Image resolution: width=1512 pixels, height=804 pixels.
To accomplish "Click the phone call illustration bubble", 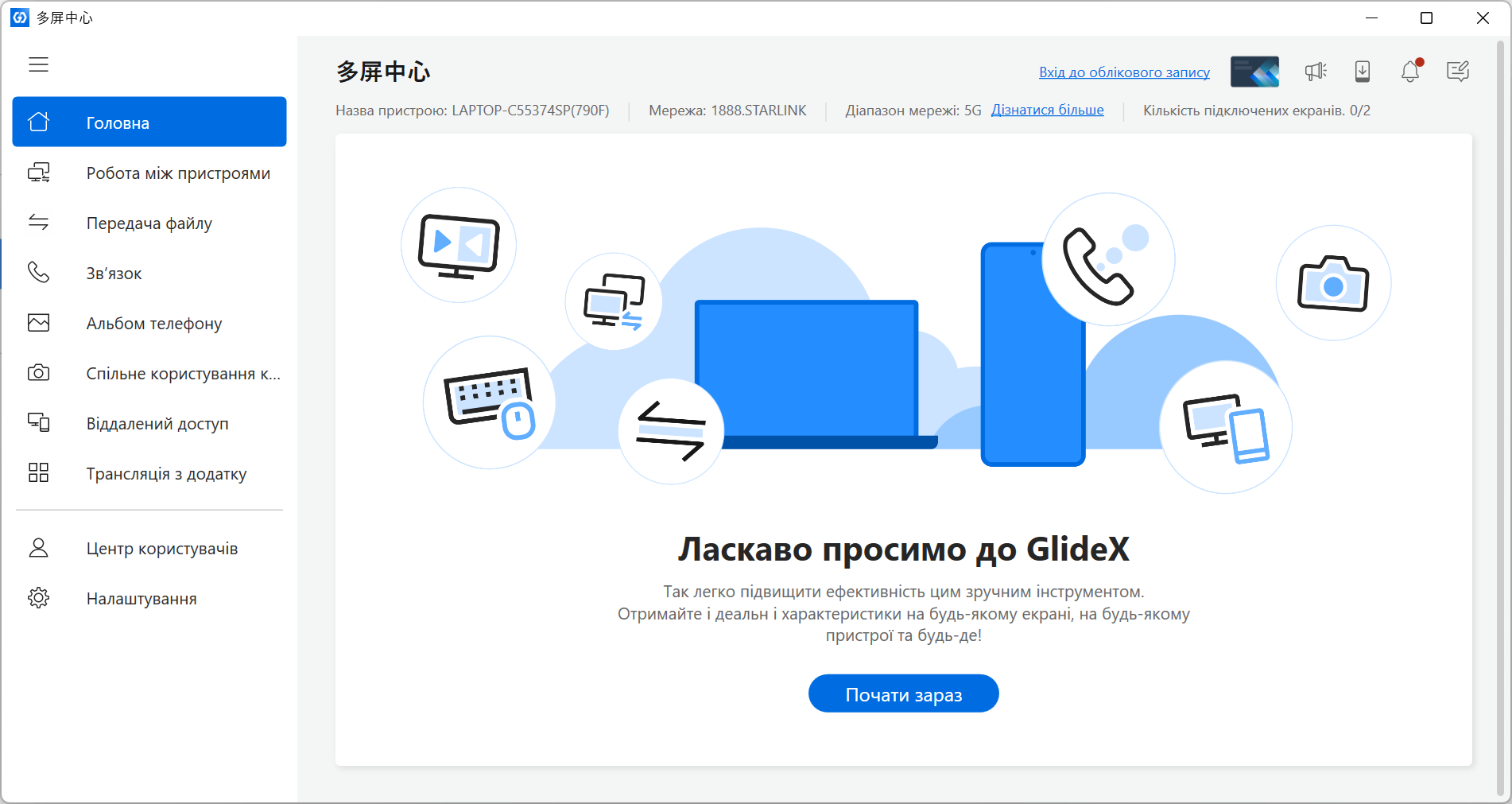I will click(x=1108, y=259).
